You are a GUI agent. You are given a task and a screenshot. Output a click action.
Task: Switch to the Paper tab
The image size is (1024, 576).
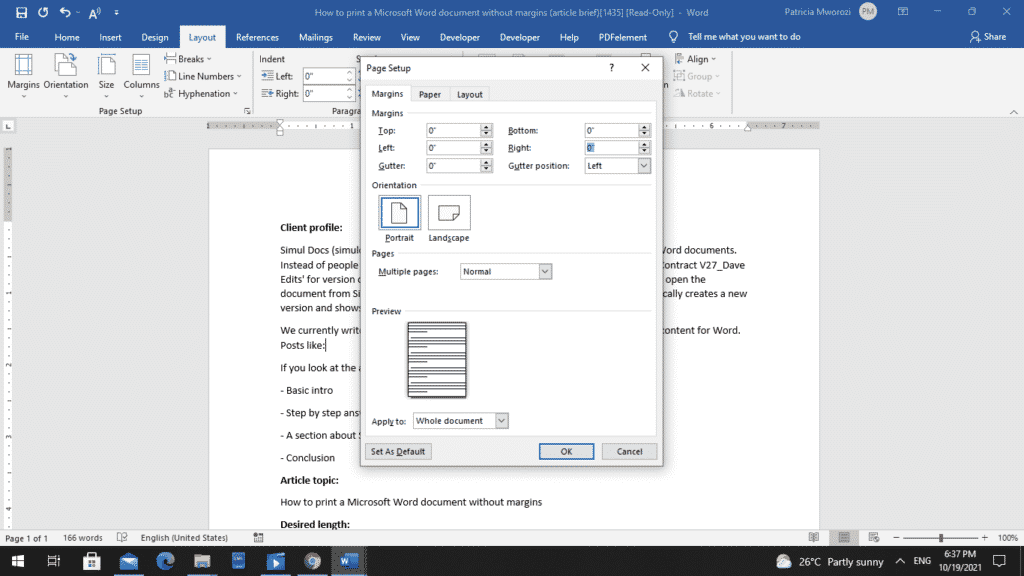tap(430, 94)
